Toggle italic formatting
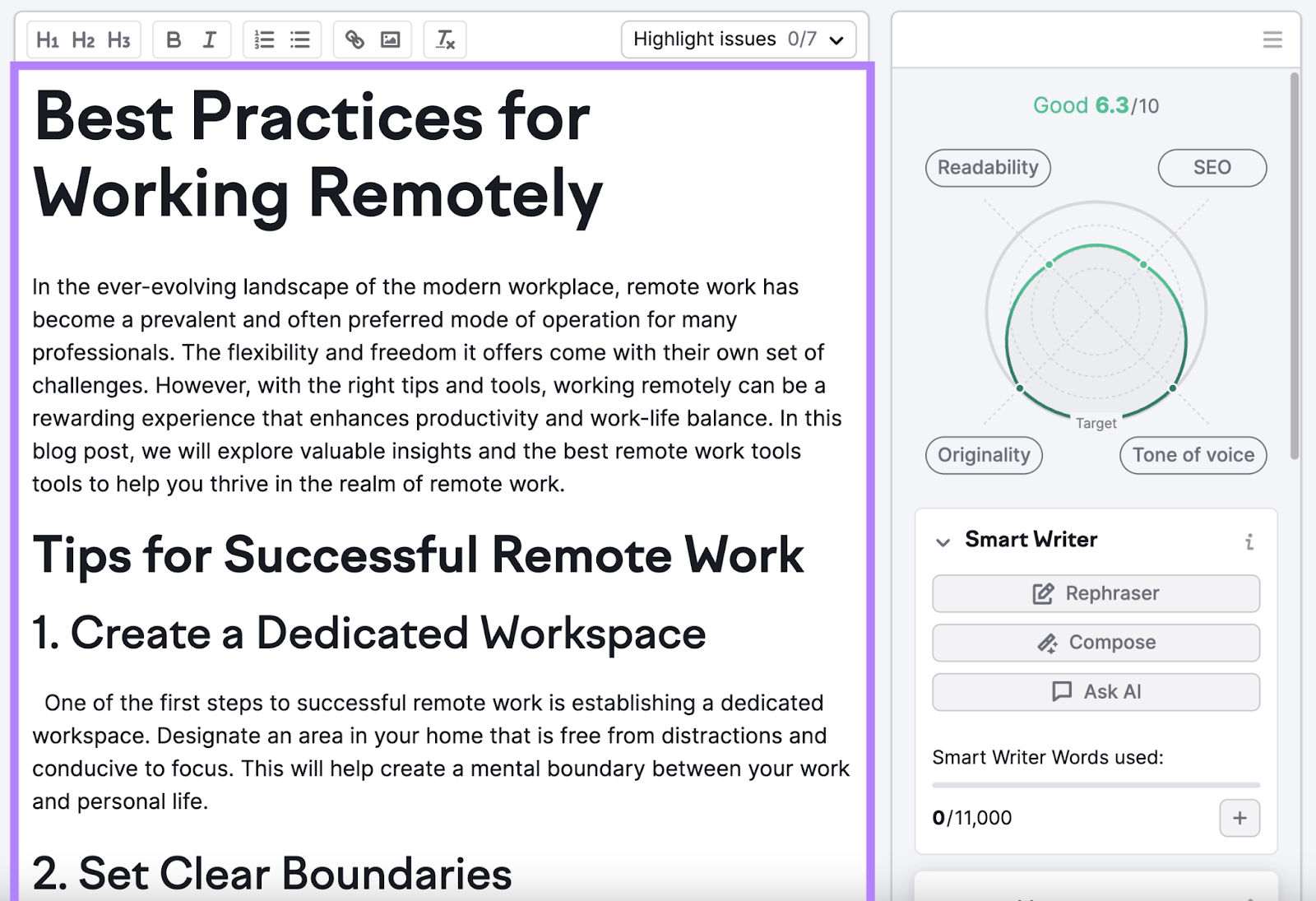 click(210, 39)
